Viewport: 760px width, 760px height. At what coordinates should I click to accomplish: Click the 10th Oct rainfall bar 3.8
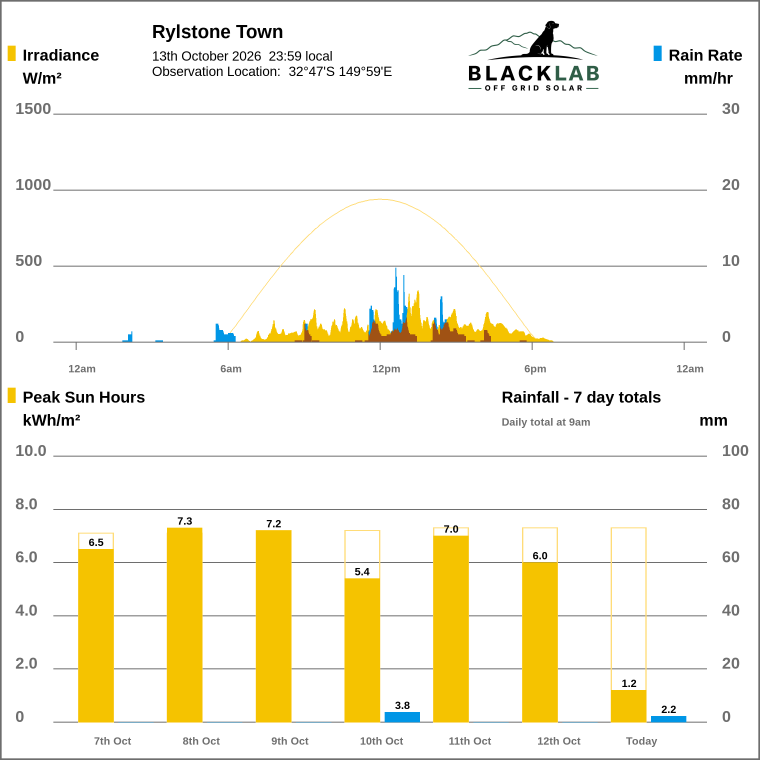pyautogui.click(x=402, y=717)
